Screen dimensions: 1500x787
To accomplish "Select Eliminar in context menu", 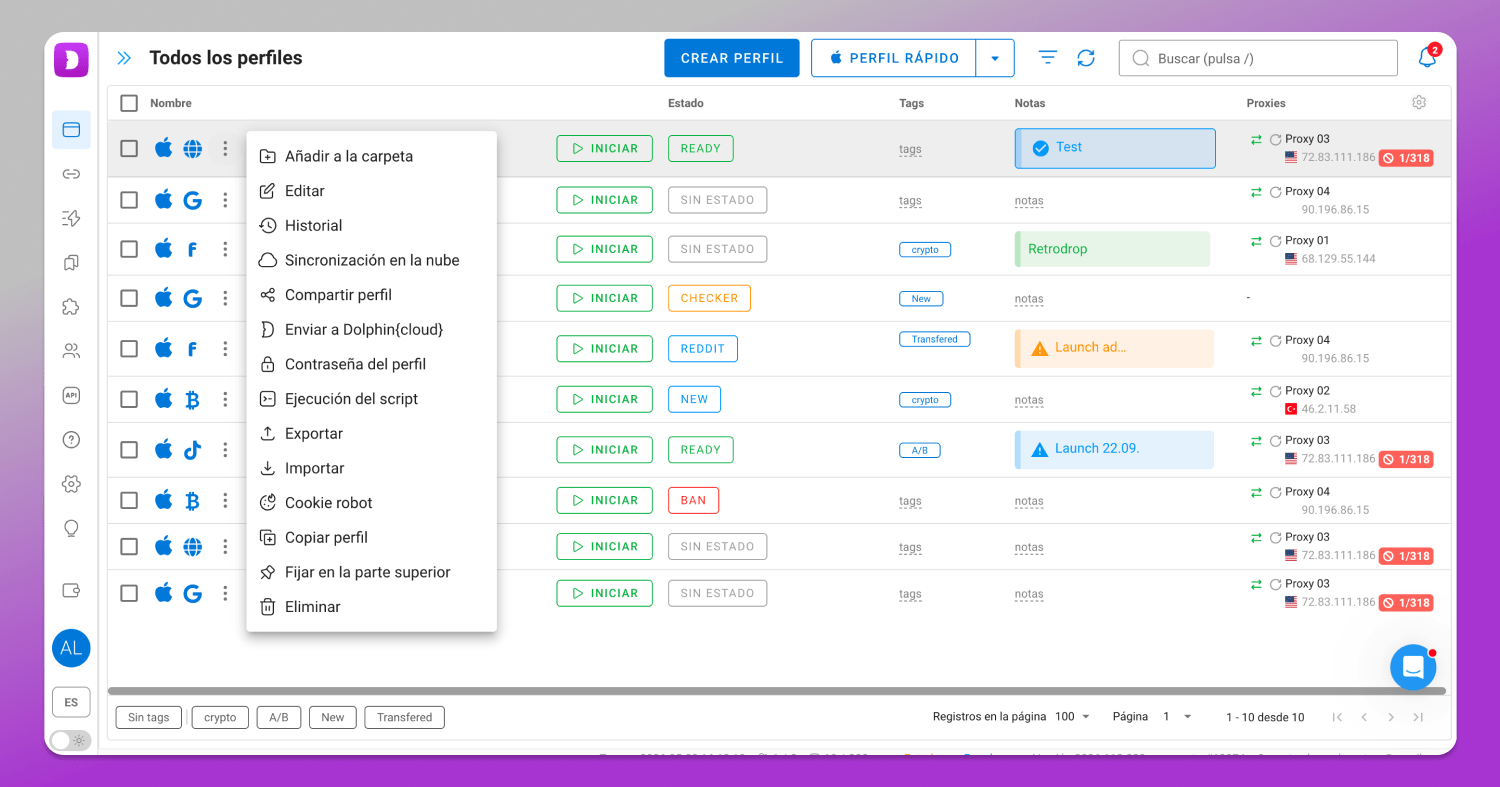I will click(x=371, y=607).
